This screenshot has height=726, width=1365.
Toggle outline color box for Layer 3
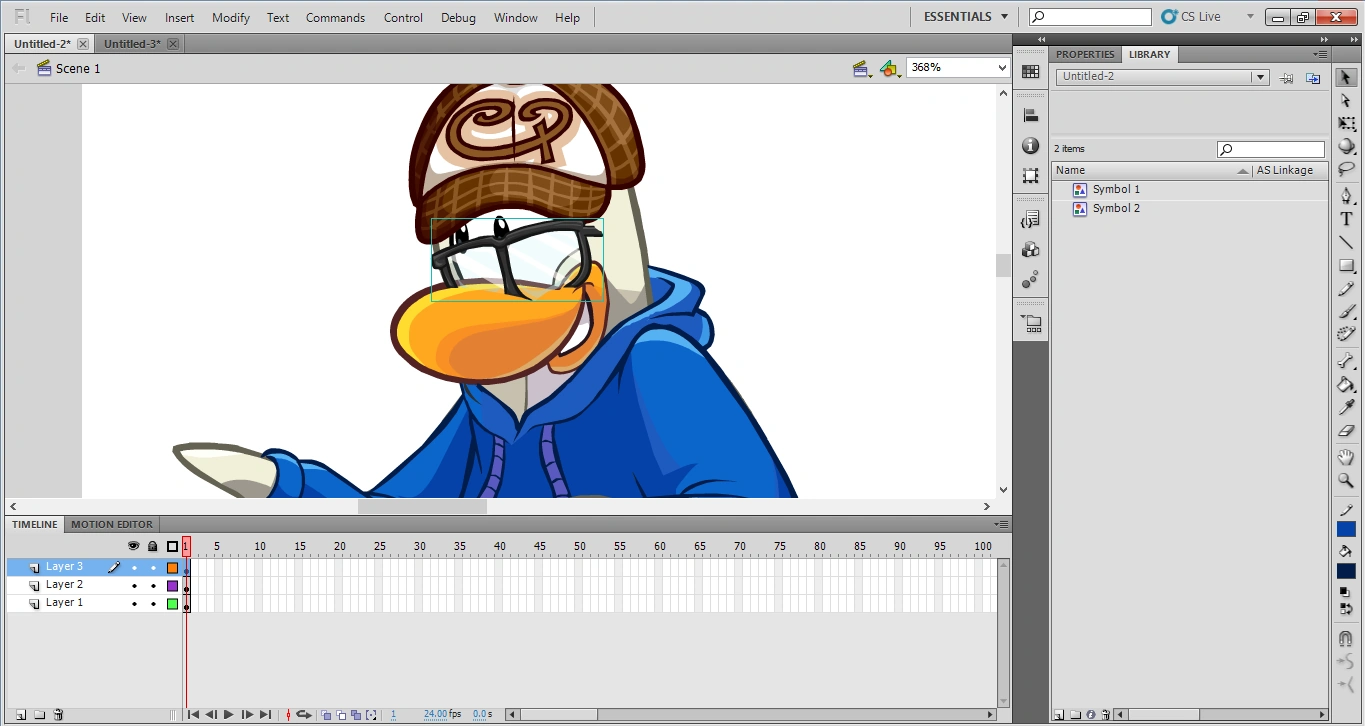[x=172, y=568]
